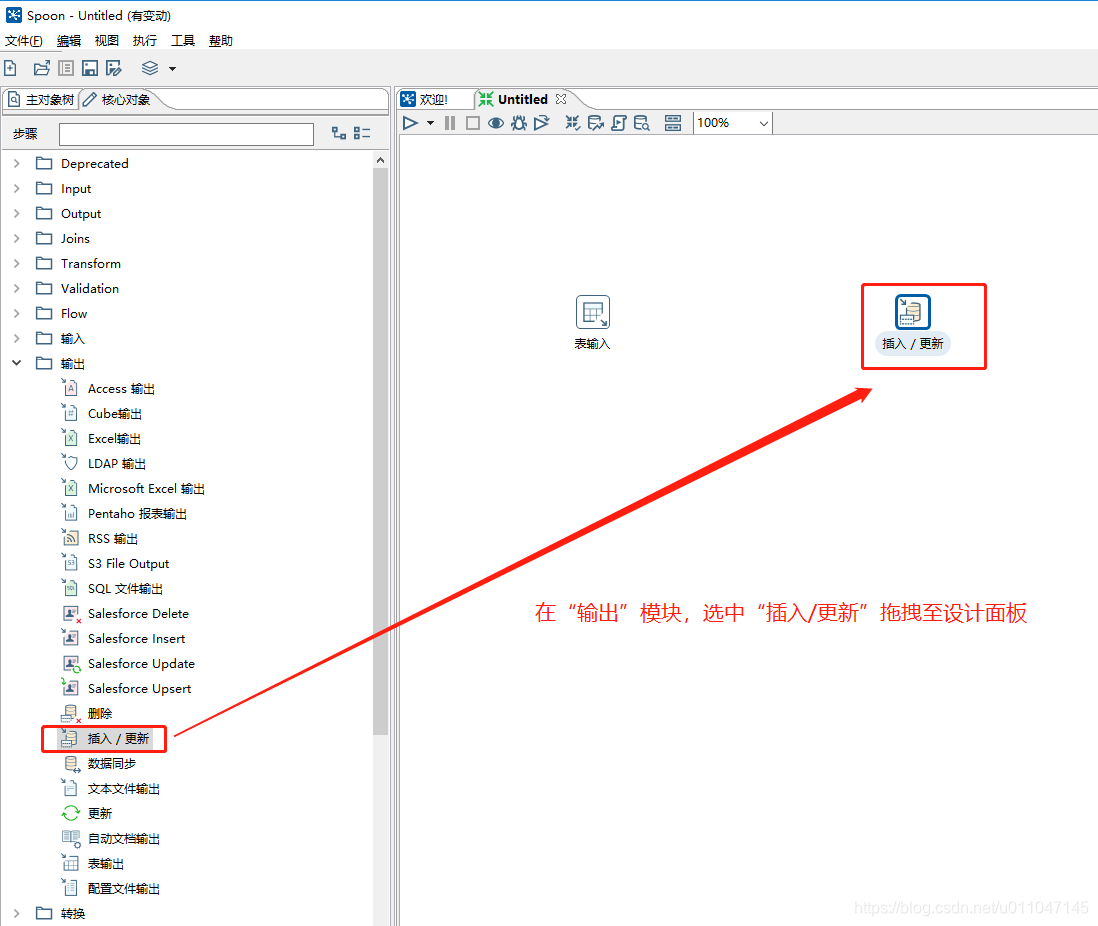Switch to the 欢迎! tab
Image resolution: width=1098 pixels, height=926 pixels.
(425, 99)
